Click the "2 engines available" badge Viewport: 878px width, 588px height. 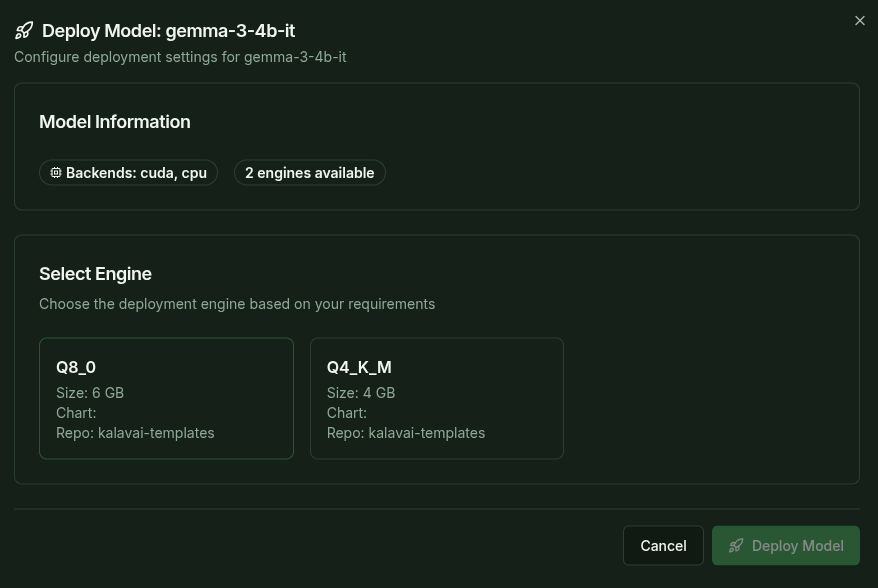pos(309,173)
